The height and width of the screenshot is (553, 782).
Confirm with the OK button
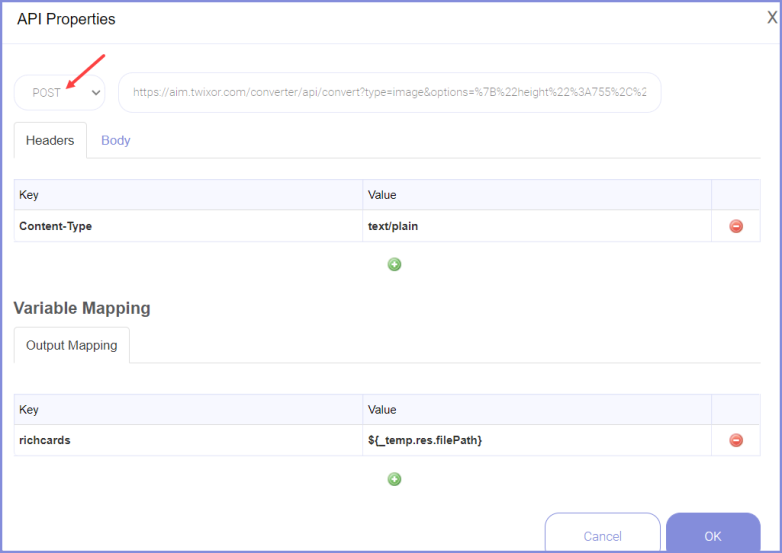pos(712,535)
